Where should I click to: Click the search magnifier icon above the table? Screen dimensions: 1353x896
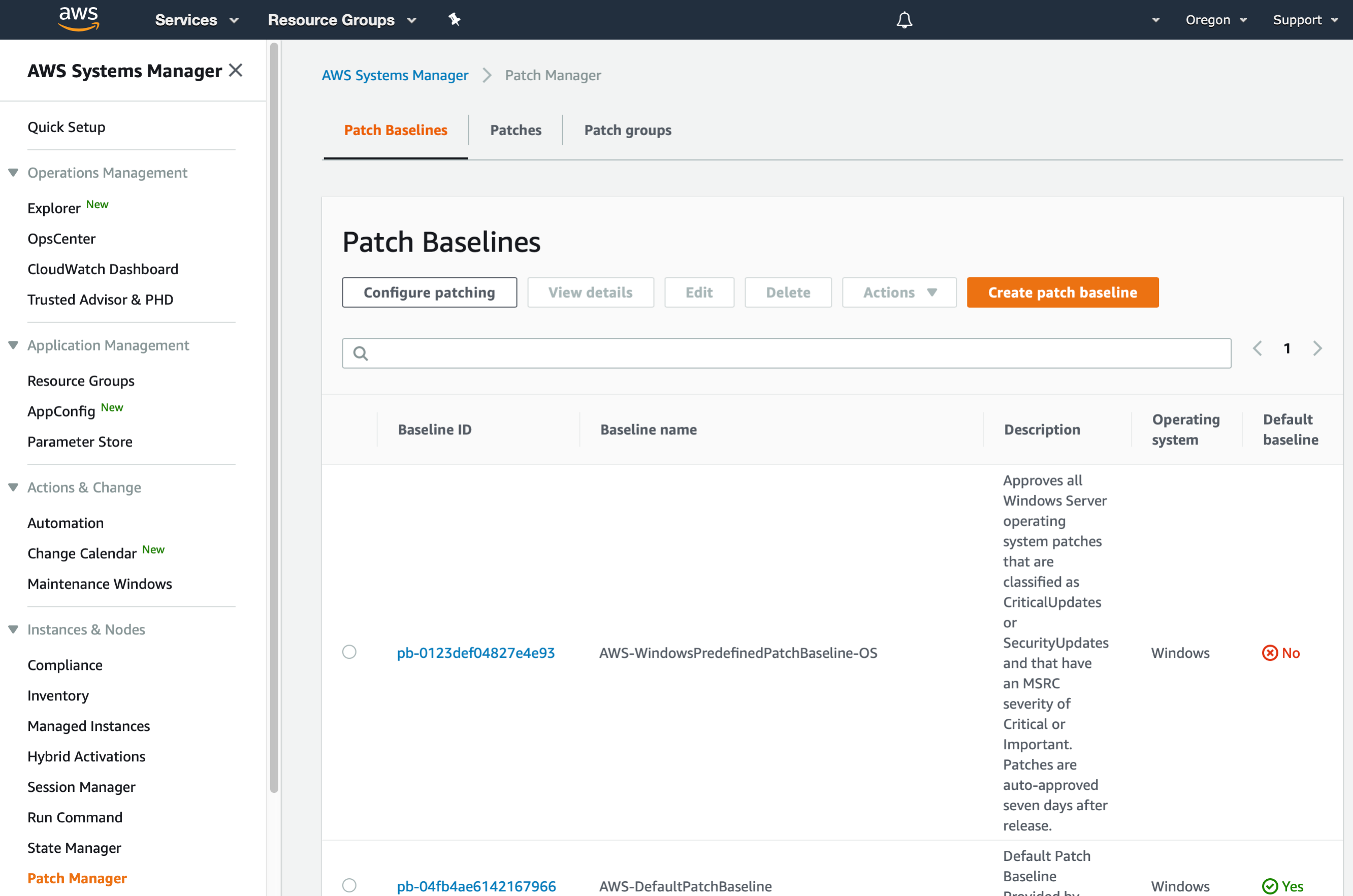tap(361, 353)
